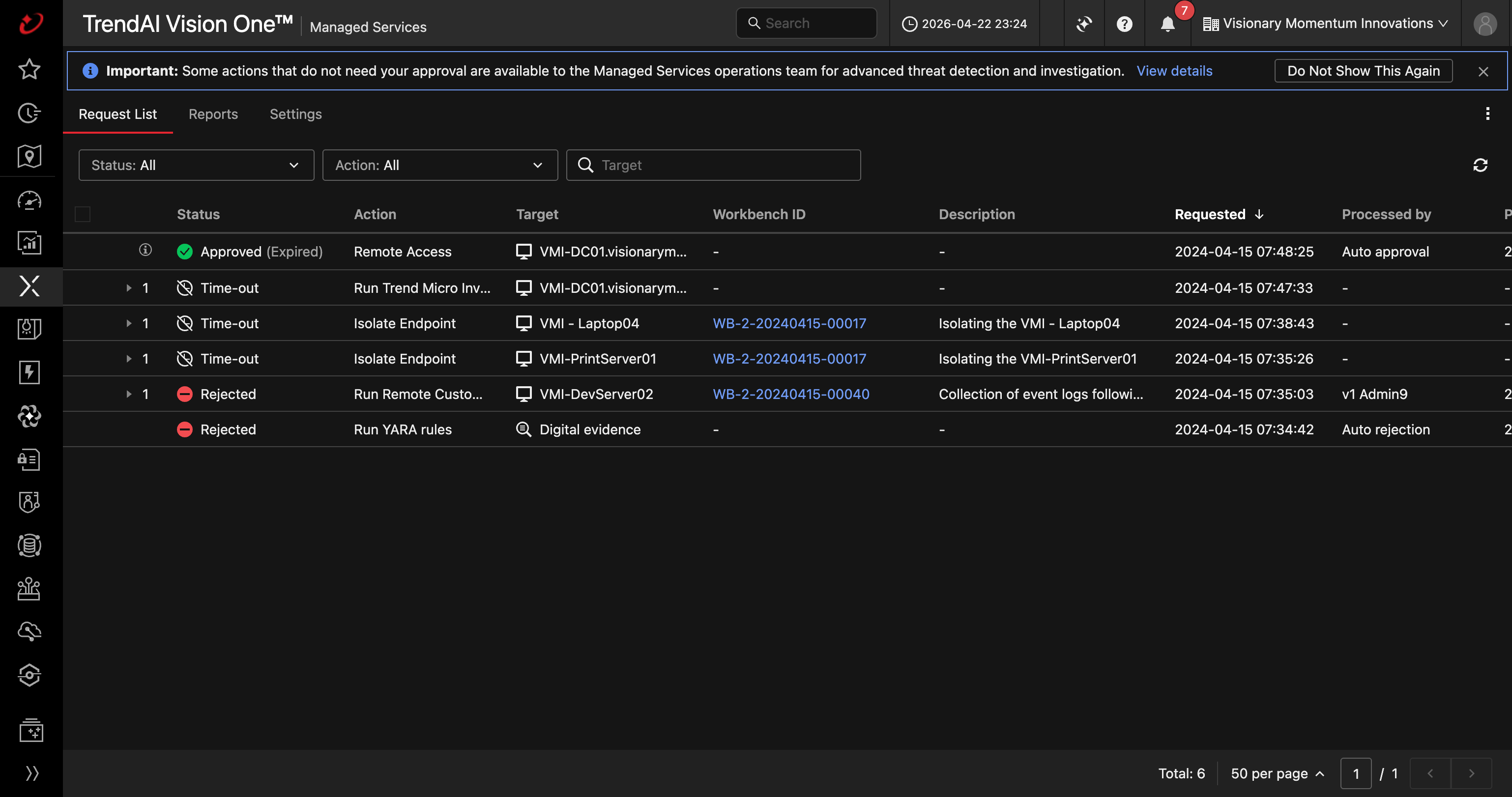The height and width of the screenshot is (797, 1512).
Task: Click the page number input box
Action: (x=1356, y=773)
